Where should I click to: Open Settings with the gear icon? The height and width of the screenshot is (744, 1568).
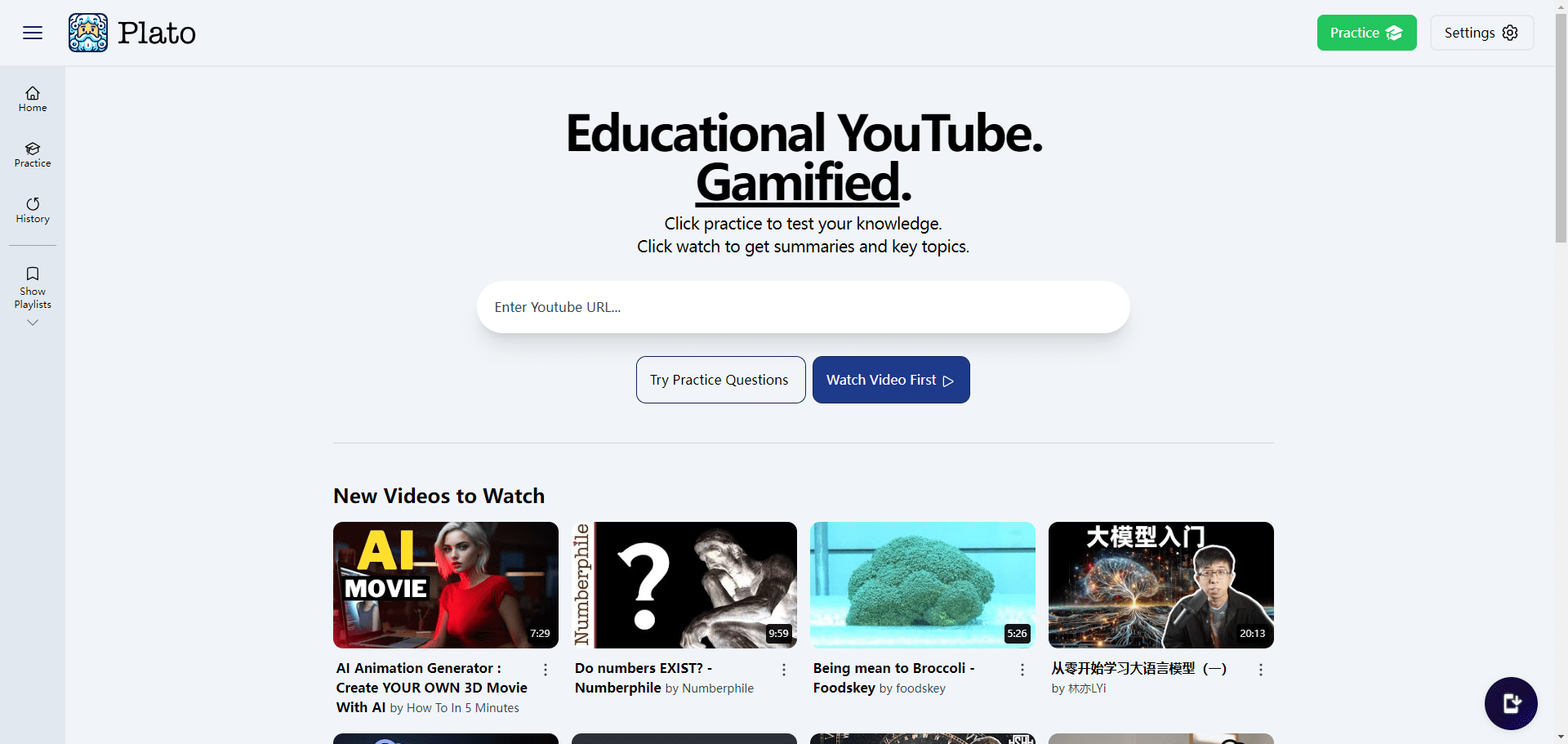pyautogui.click(x=1481, y=33)
